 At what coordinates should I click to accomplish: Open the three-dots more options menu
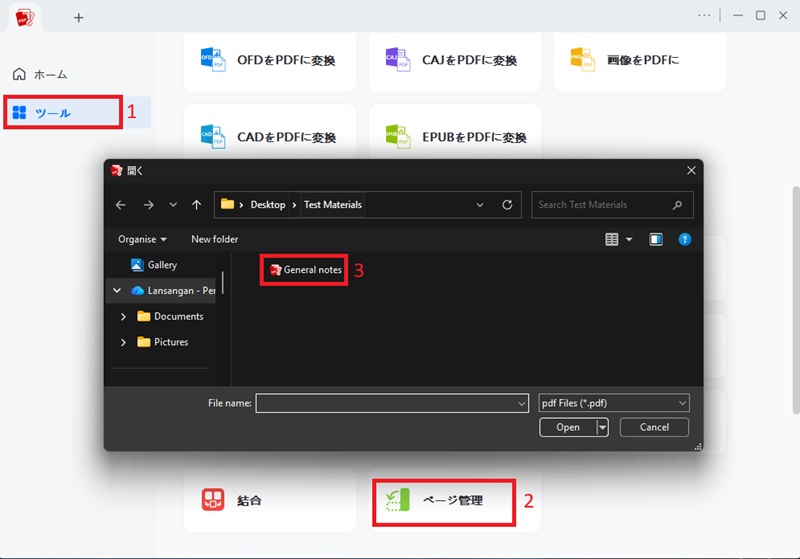[704, 15]
